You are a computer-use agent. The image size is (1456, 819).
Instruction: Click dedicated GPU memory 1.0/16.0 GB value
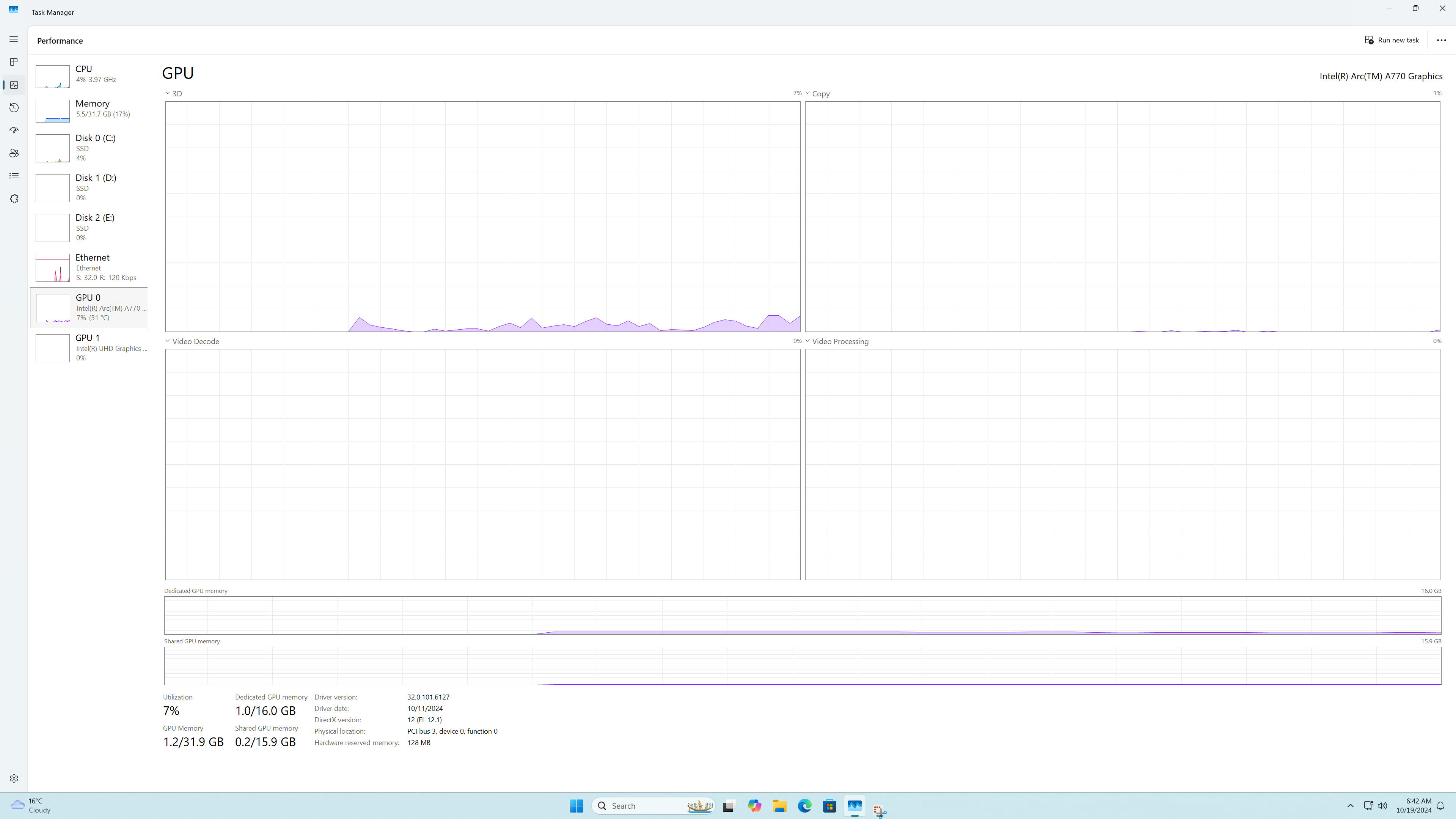tap(265, 711)
